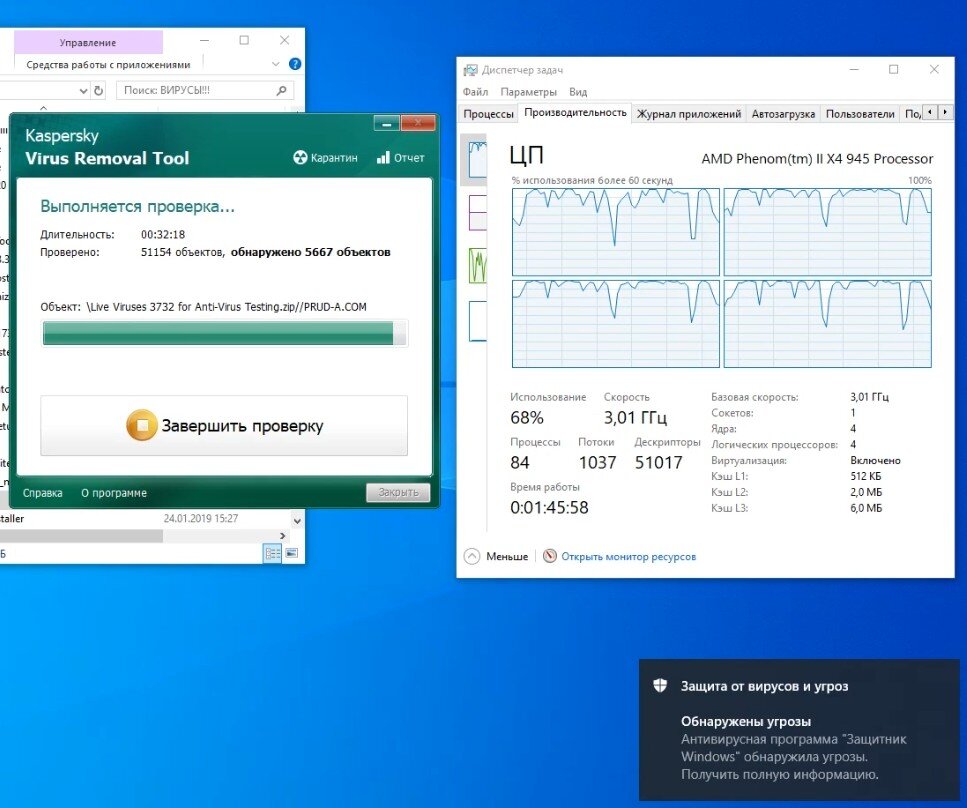This screenshot has height=808, width=967.
Task: Select the green Ethernet graph thumbnail
Action: 478,263
